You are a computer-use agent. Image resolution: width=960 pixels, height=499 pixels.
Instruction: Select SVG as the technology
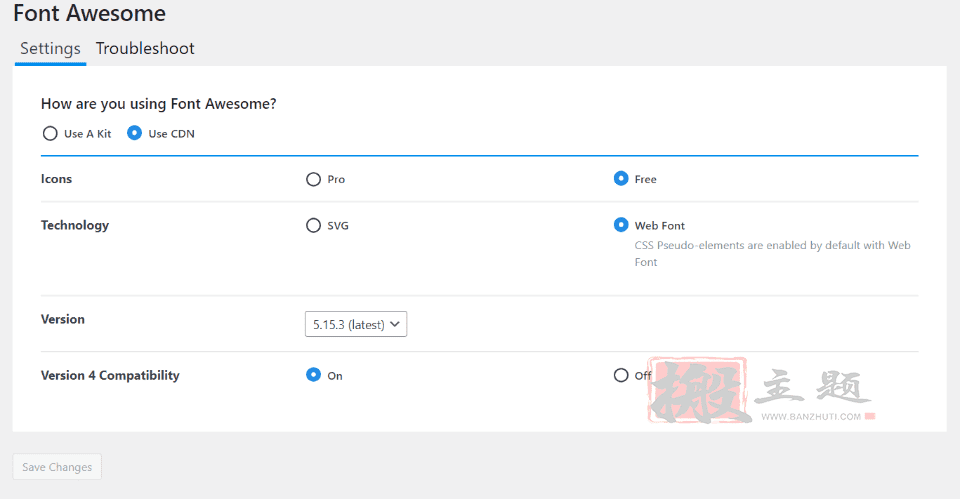[x=313, y=225]
